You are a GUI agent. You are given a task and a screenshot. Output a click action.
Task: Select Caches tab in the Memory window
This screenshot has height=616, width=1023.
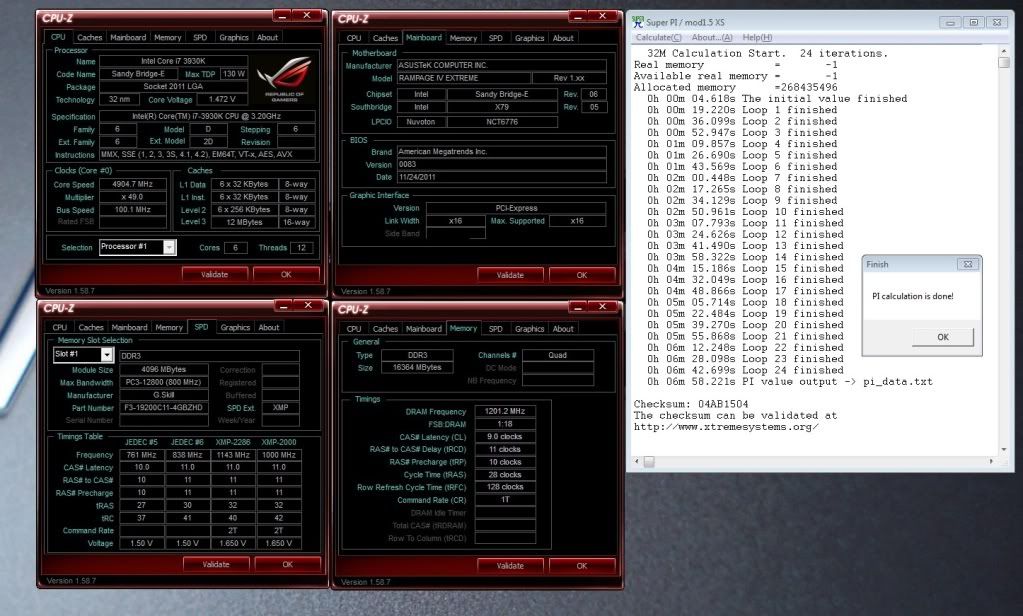(385, 329)
